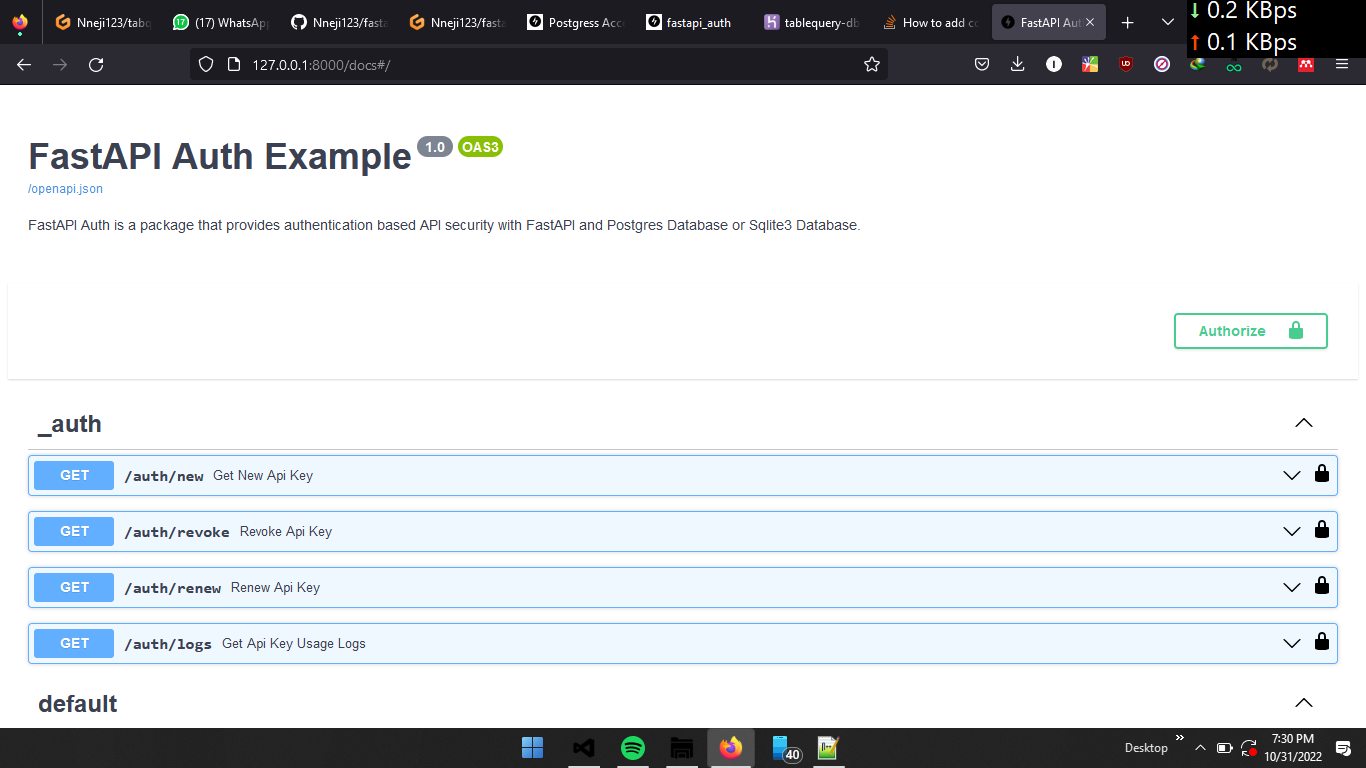Expand the /auth/revoke endpoint chevron
Viewport: 1366px width, 768px height.
pos(1292,531)
